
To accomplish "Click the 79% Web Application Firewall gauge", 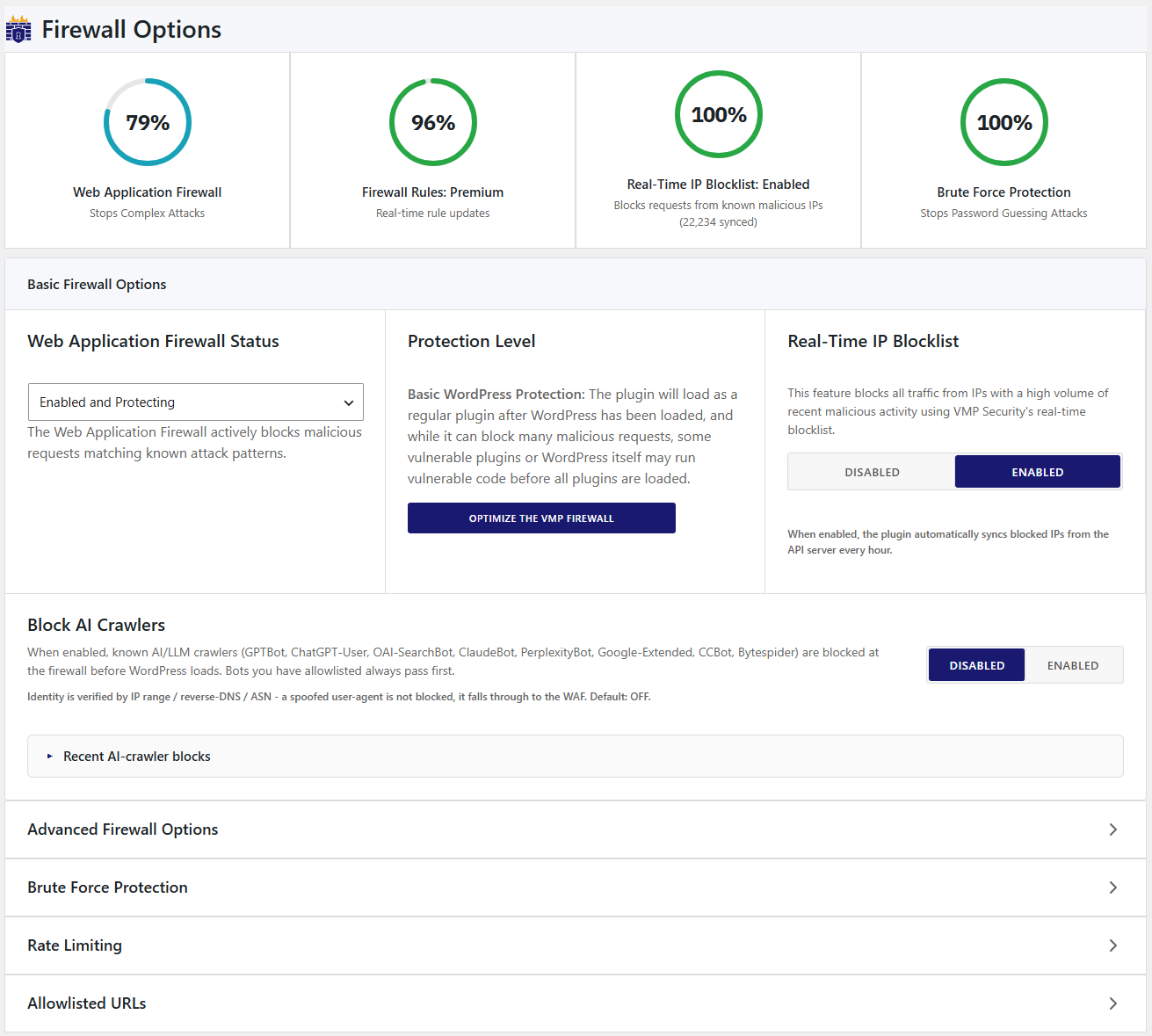I will click(x=148, y=122).
